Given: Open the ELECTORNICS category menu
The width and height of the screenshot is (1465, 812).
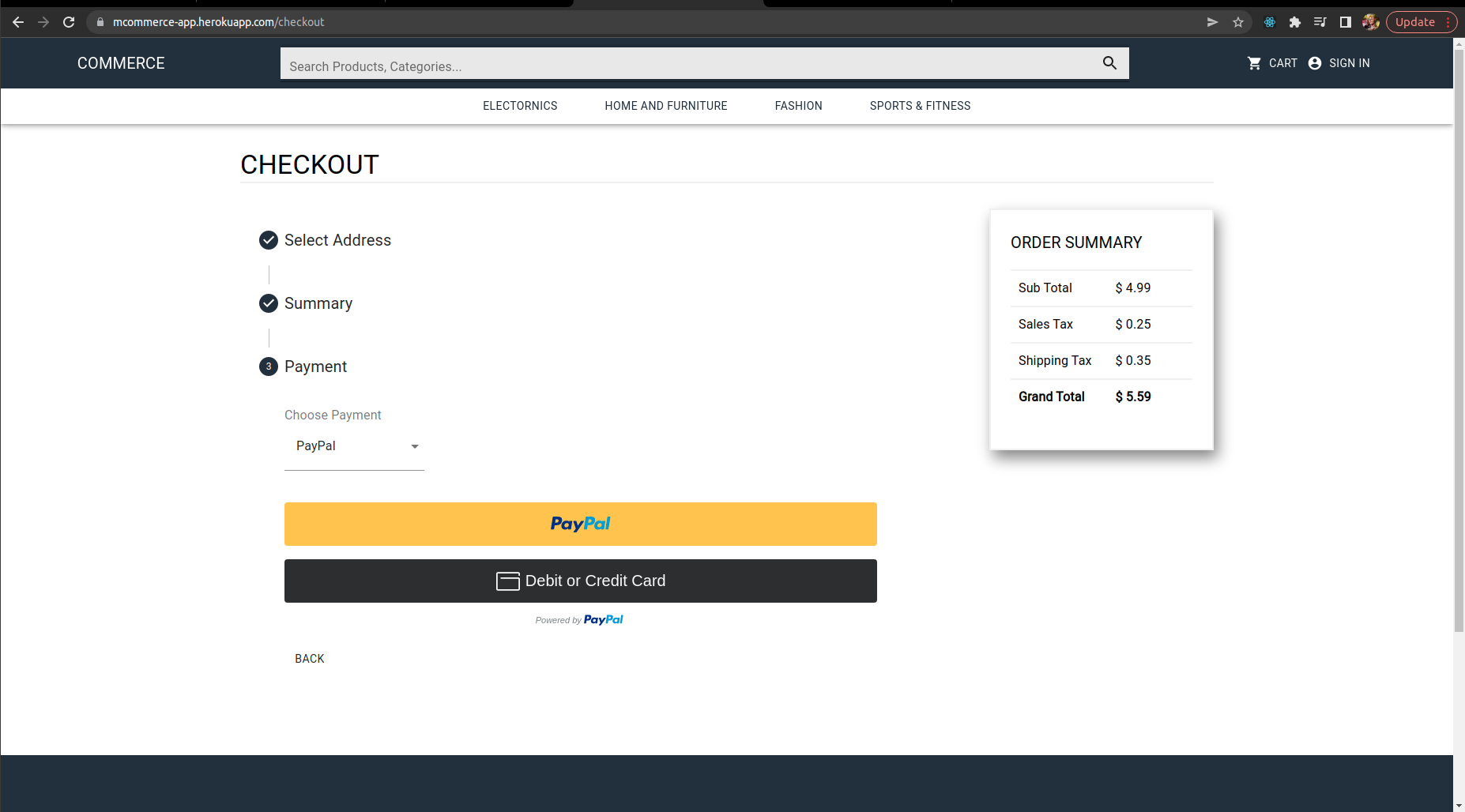Looking at the screenshot, I should 520,106.
